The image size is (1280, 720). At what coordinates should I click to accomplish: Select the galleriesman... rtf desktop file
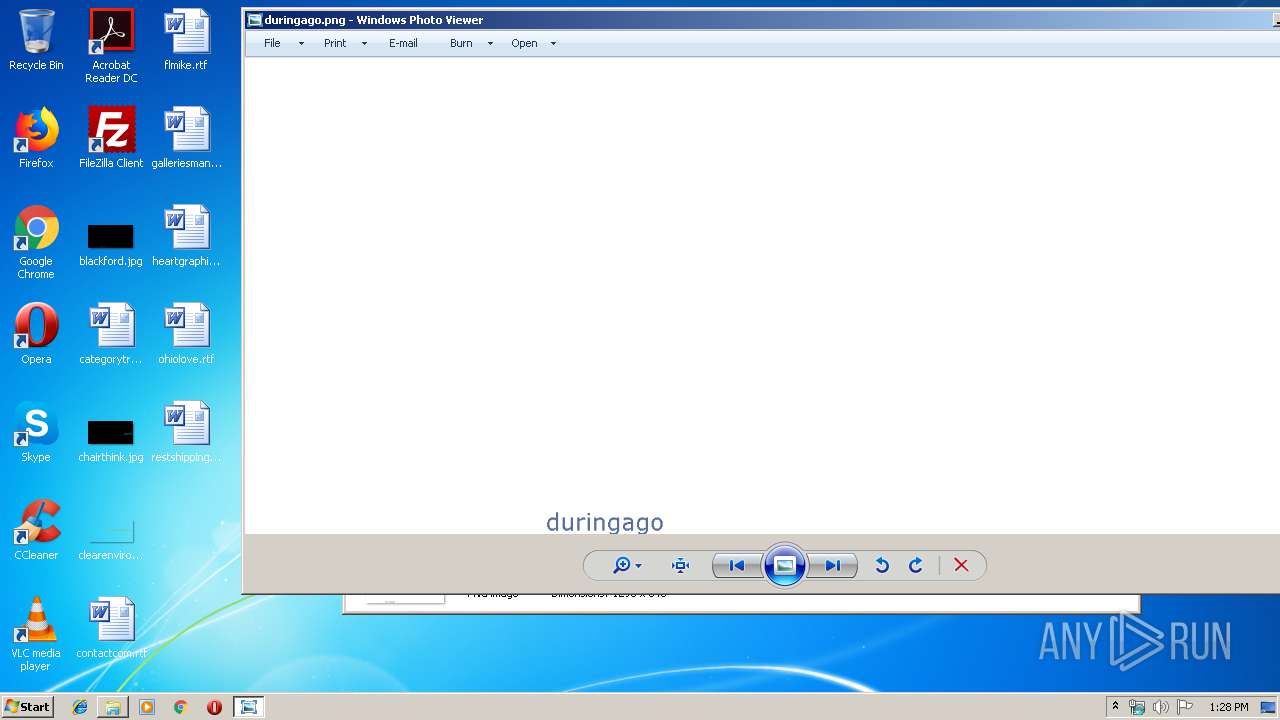coord(186,138)
